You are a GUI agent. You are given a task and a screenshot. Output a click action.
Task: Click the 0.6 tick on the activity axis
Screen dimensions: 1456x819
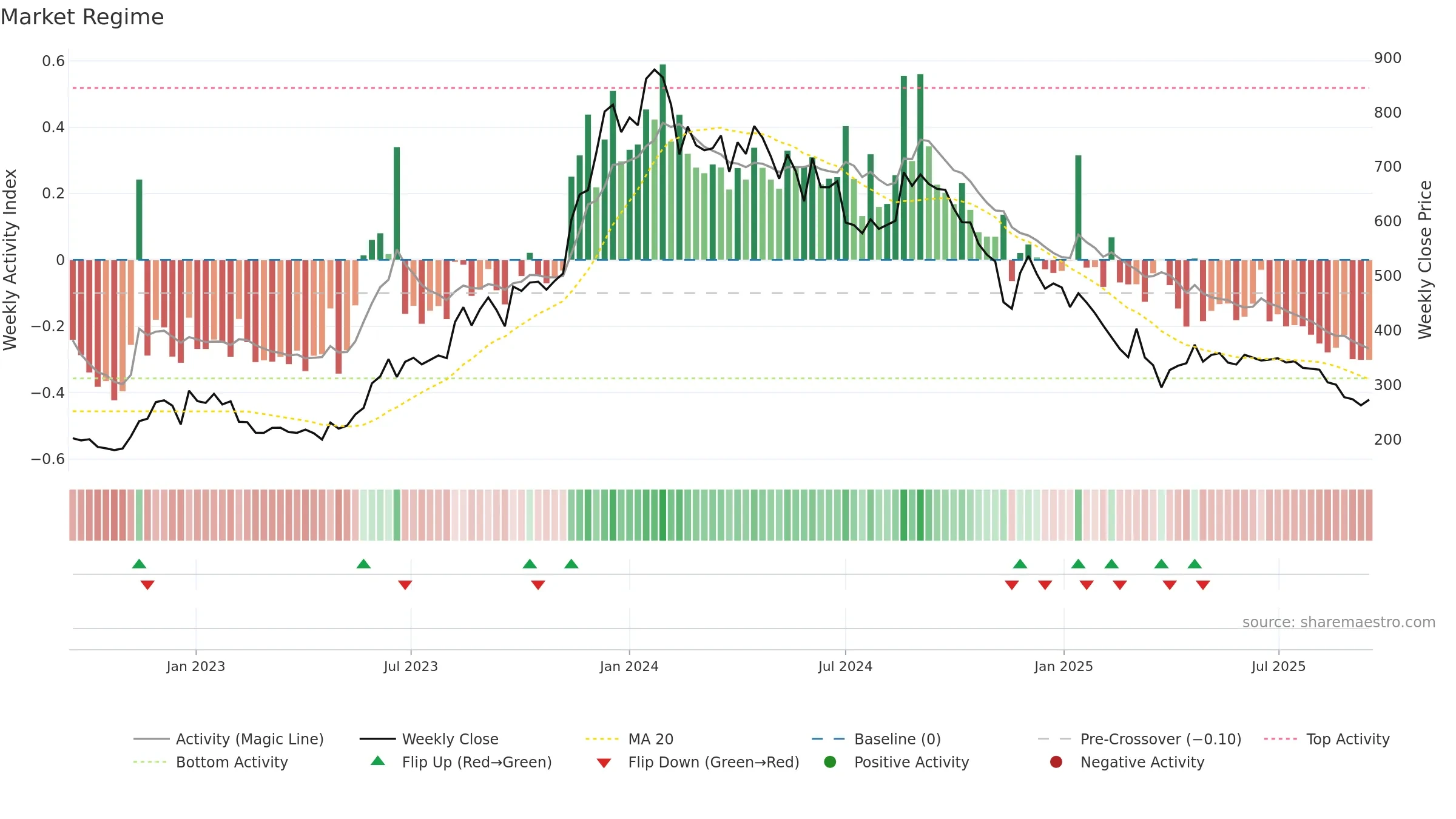pyautogui.click(x=53, y=61)
